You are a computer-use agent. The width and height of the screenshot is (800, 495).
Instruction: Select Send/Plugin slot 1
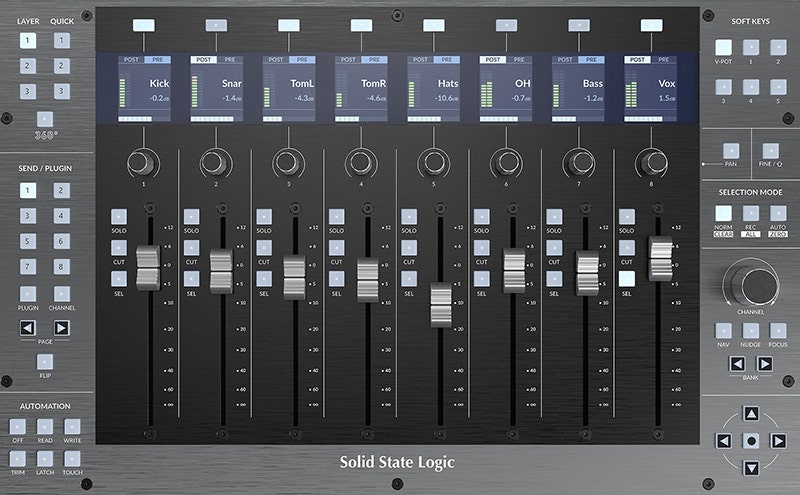point(28,190)
